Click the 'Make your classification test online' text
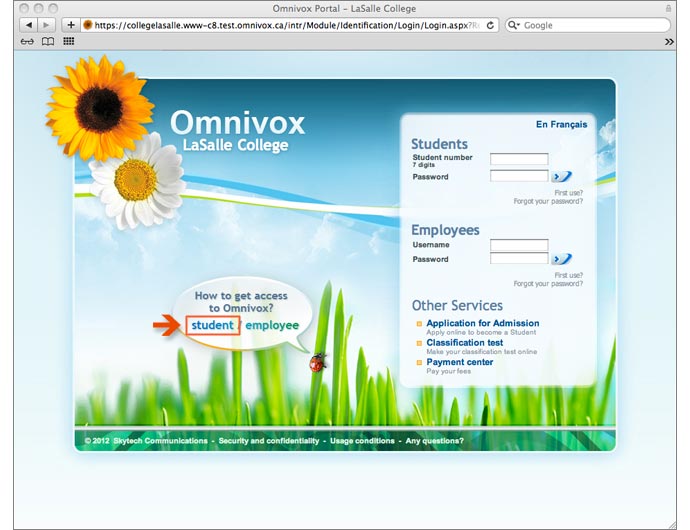The height and width of the screenshot is (530, 690). pos(481,352)
